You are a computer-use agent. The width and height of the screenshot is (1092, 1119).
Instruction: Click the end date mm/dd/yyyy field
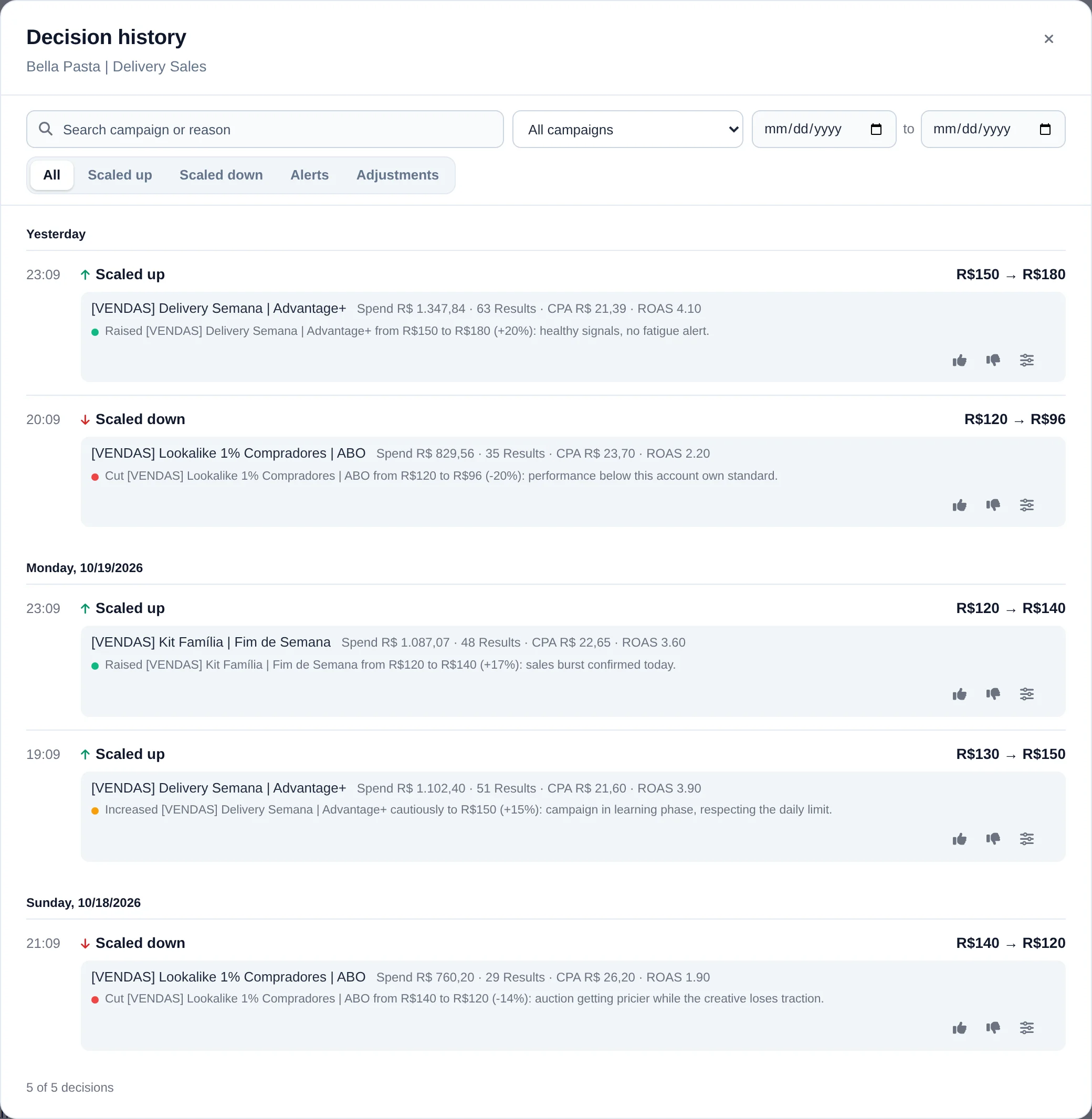coord(993,130)
